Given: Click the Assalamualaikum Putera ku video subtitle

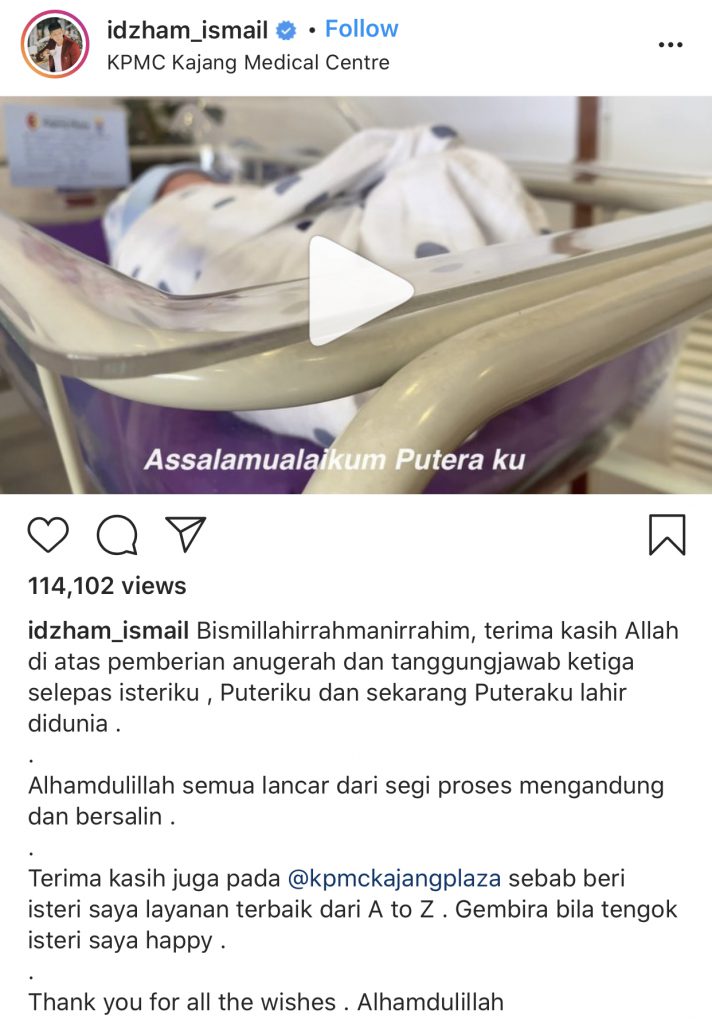Looking at the screenshot, I should click(x=334, y=459).
